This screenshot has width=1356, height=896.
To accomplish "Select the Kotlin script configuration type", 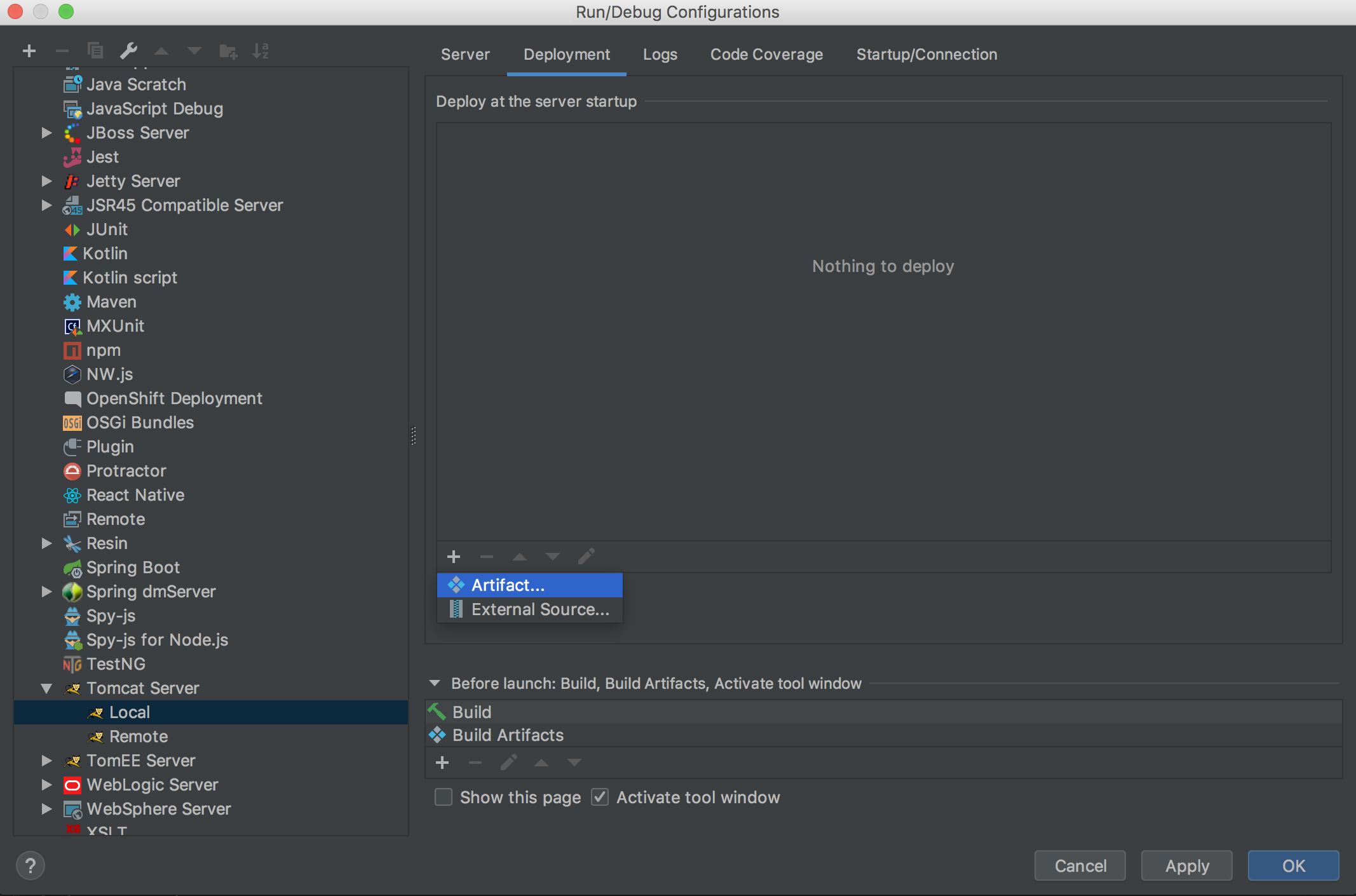I will pyautogui.click(x=130, y=278).
